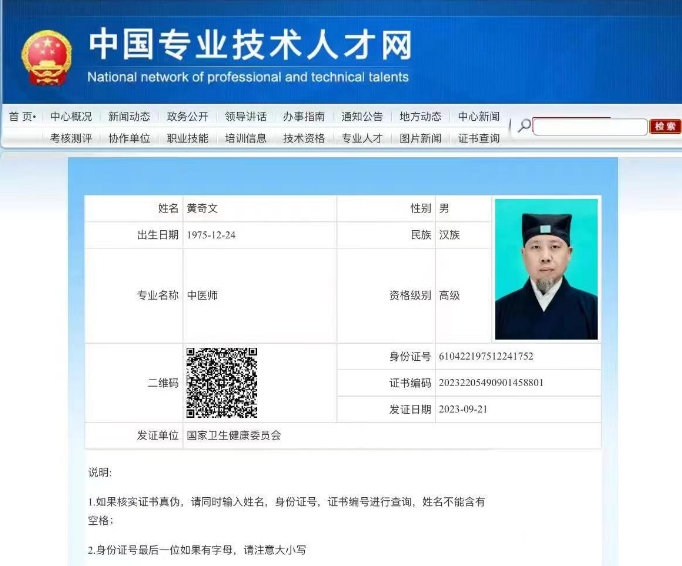
Task: Go to 职业技能 page
Action: 187,138
